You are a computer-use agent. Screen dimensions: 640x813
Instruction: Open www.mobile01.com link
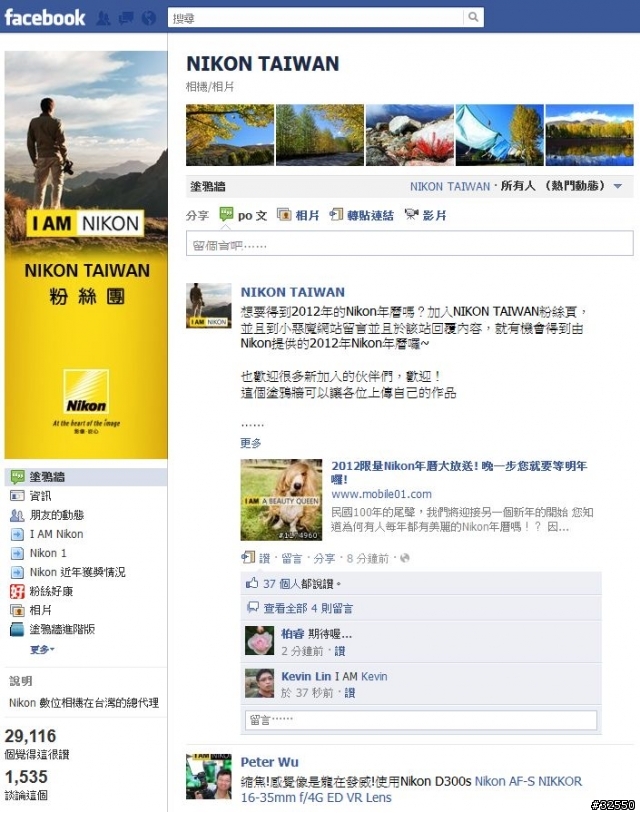[381, 494]
